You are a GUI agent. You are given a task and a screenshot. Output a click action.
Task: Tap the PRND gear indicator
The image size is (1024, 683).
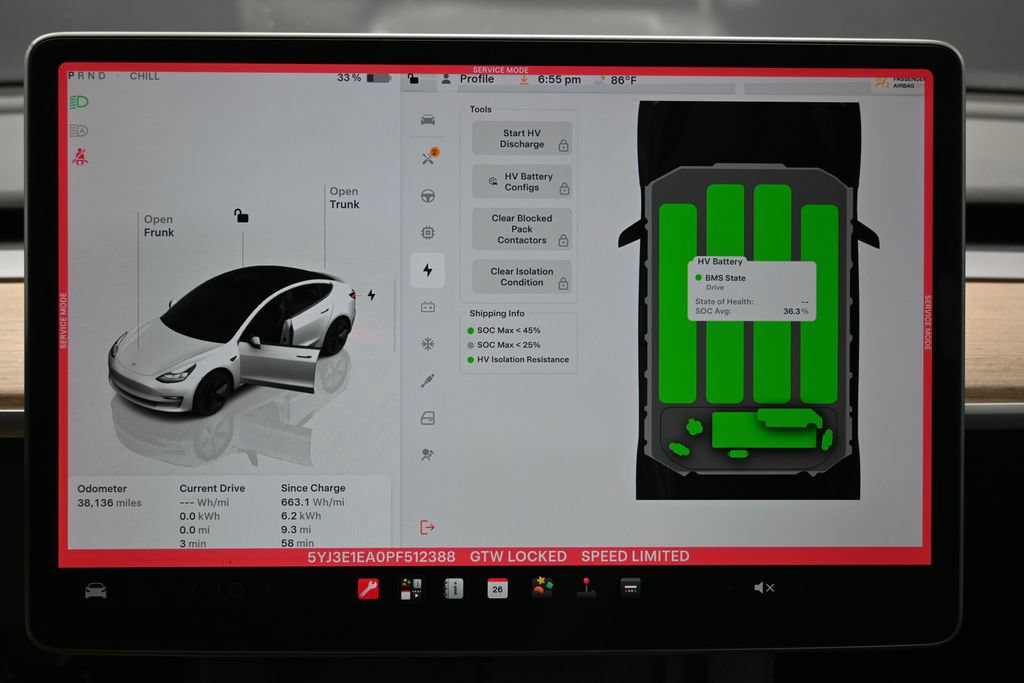click(x=87, y=76)
